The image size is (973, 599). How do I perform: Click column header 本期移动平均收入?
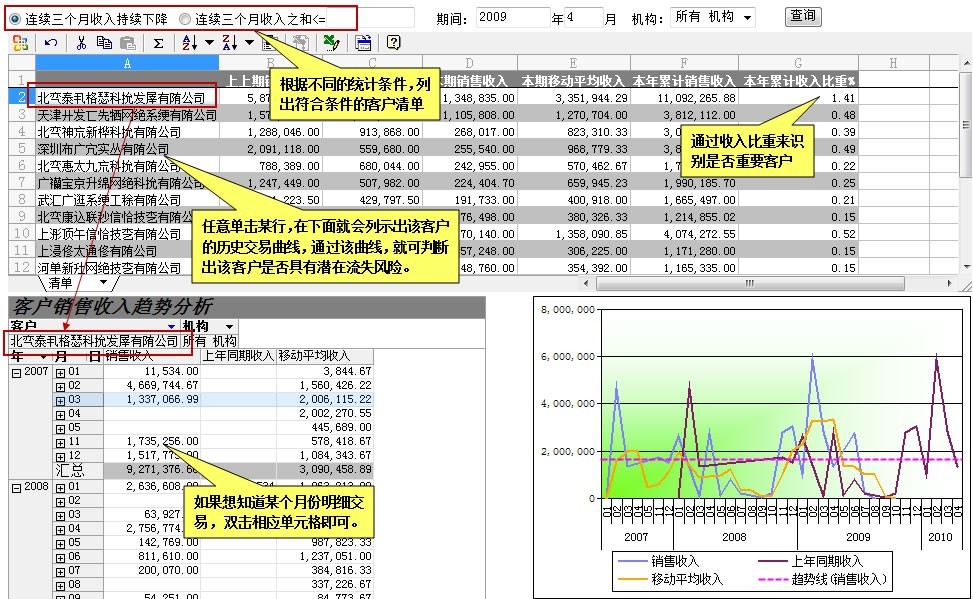pos(570,80)
